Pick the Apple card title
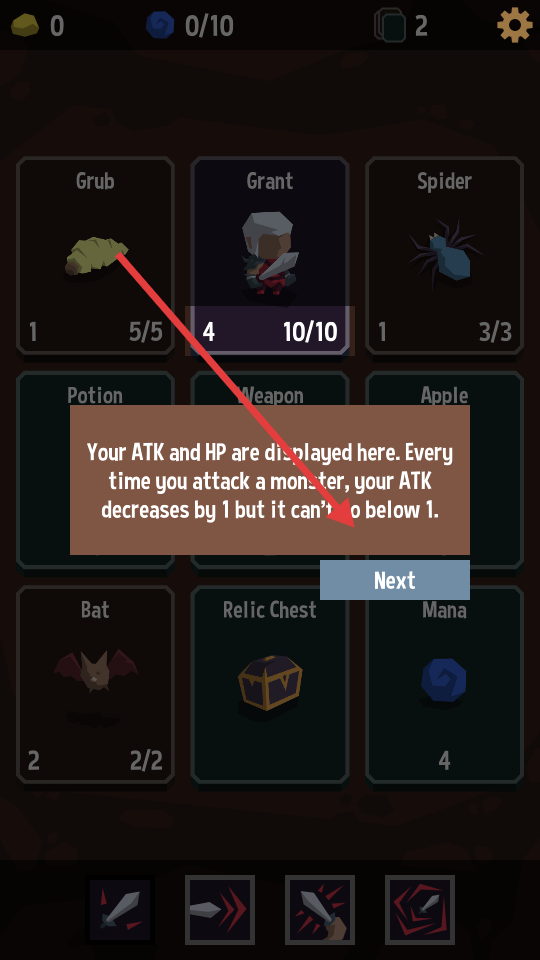The height and width of the screenshot is (960, 540). (x=444, y=395)
